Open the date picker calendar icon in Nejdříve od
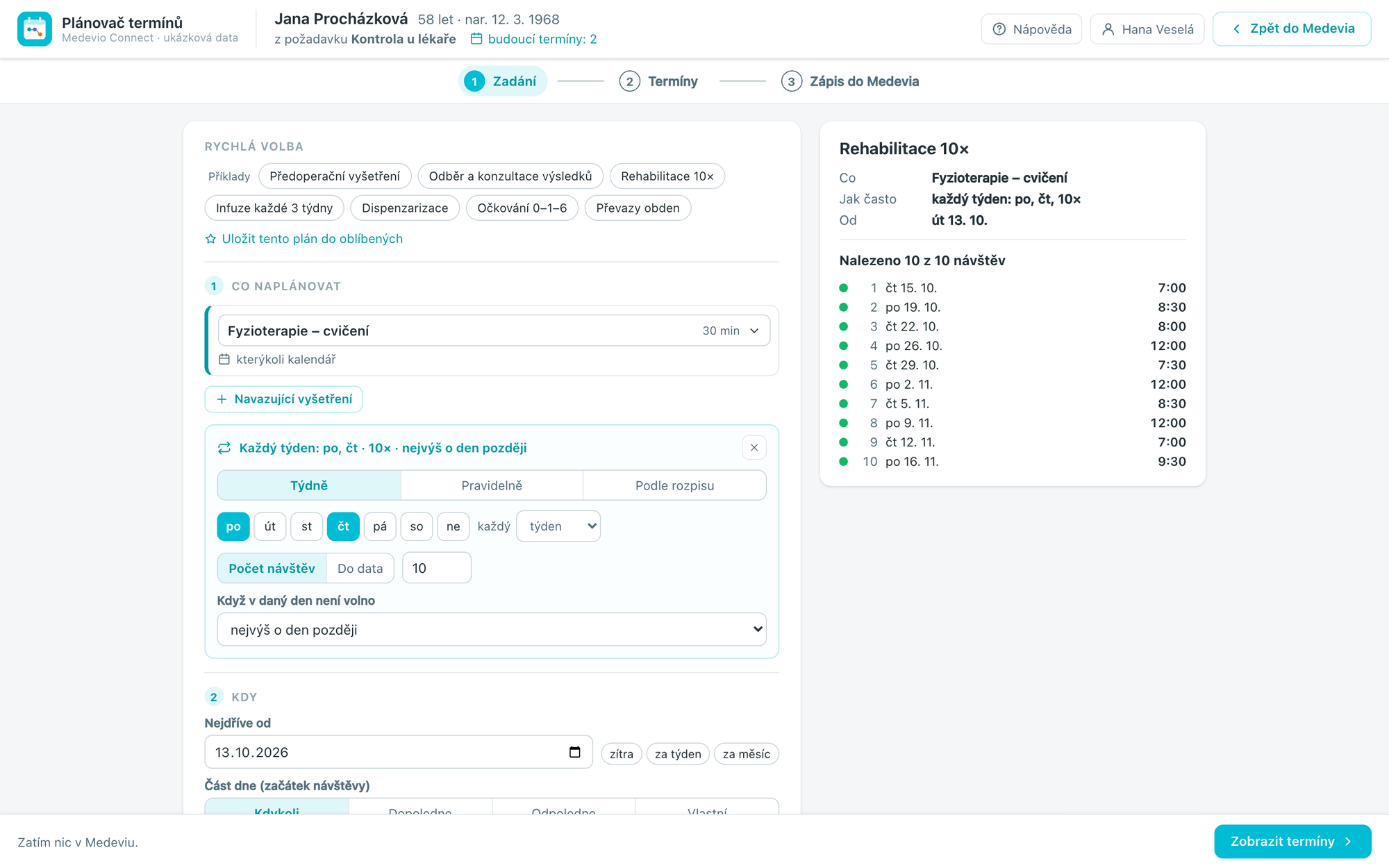 tap(574, 752)
